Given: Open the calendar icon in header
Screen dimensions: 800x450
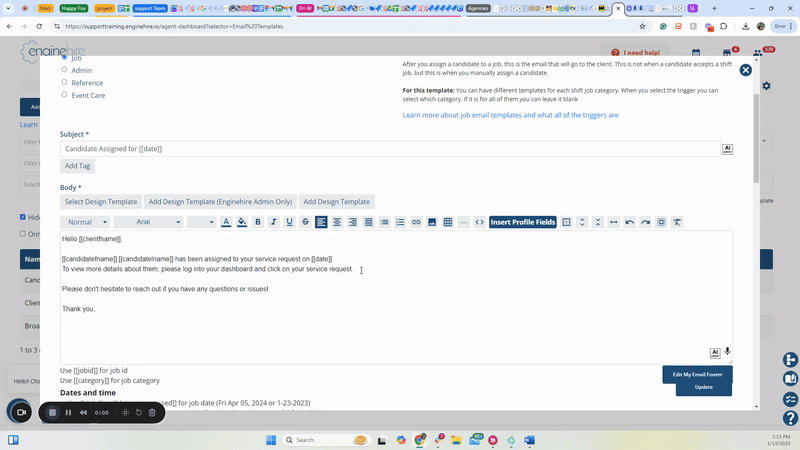Looking at the screenshot, I should (x=696, y=53).
